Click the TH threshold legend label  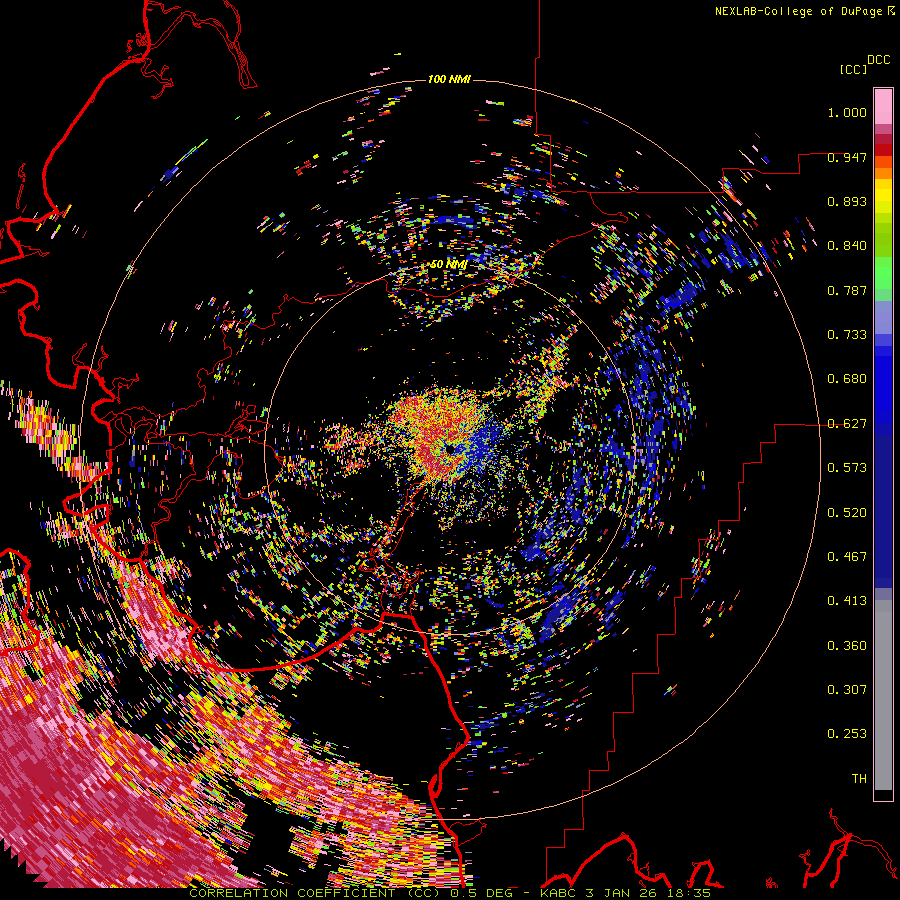point(859,779)
